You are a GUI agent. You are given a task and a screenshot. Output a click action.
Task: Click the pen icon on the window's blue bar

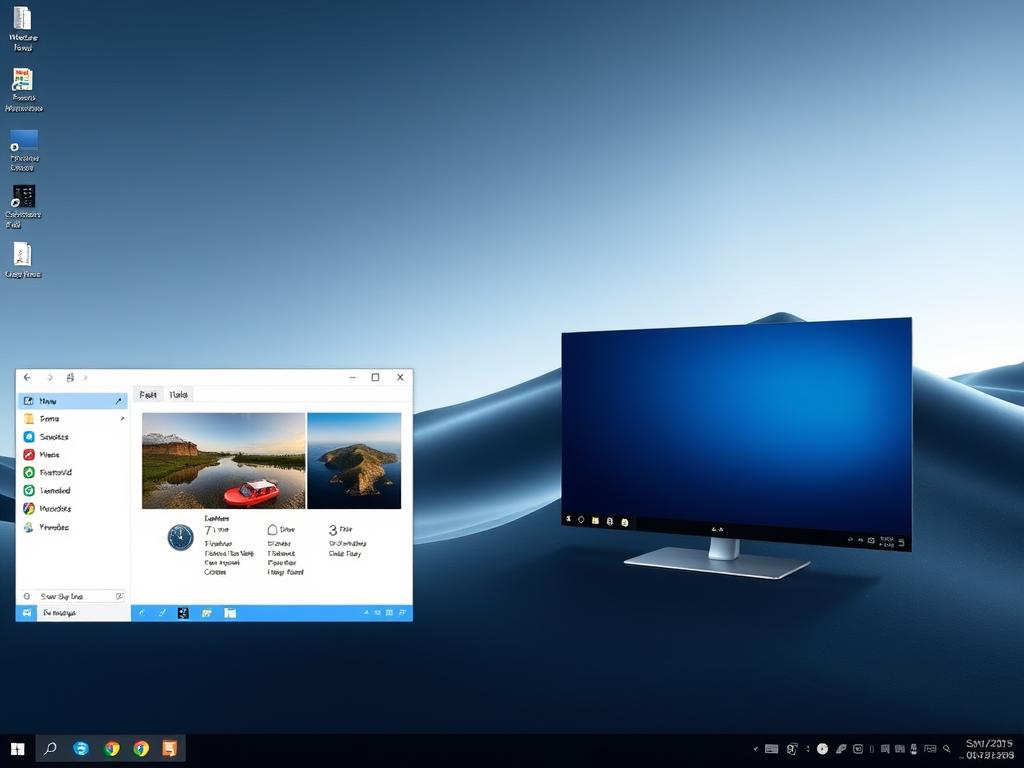click(x=142, y=613)
